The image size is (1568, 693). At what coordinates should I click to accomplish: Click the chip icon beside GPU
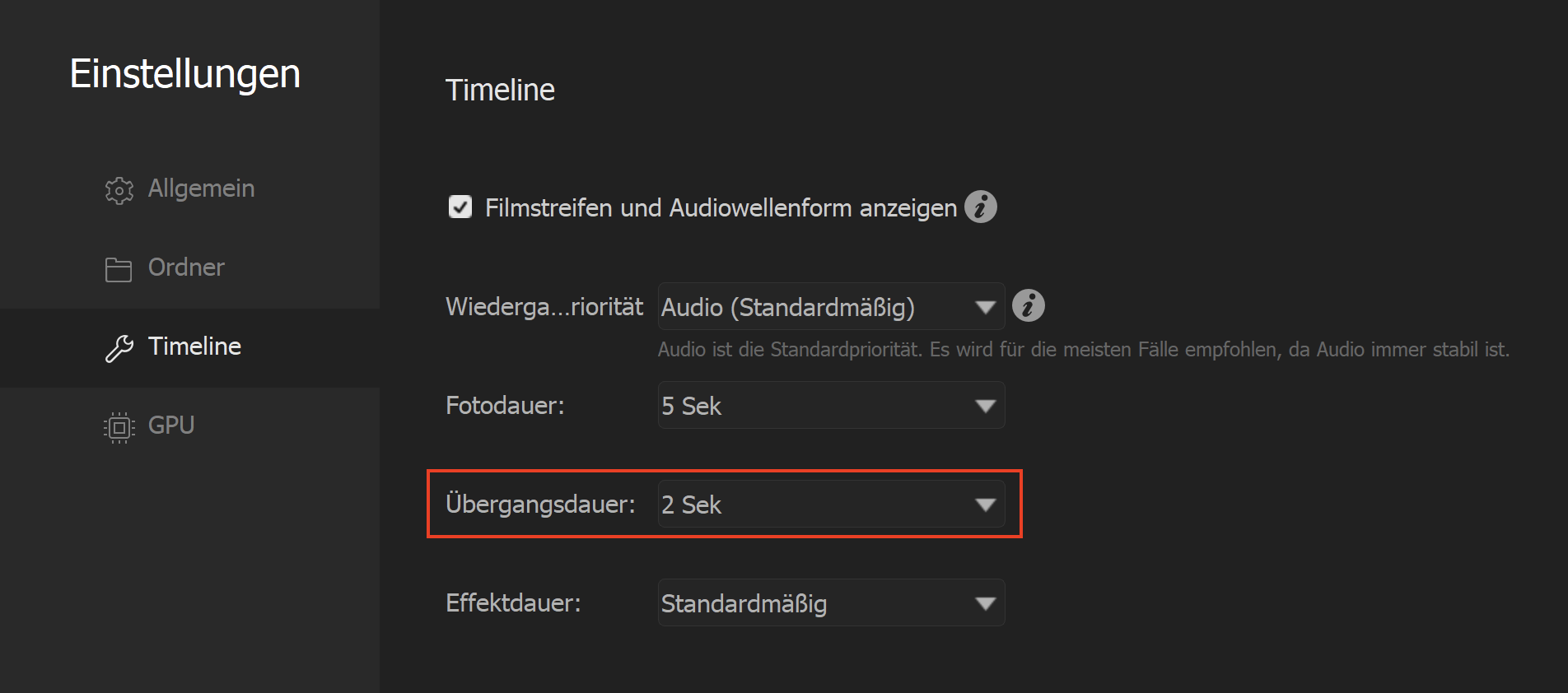click(x=119, y=427)
